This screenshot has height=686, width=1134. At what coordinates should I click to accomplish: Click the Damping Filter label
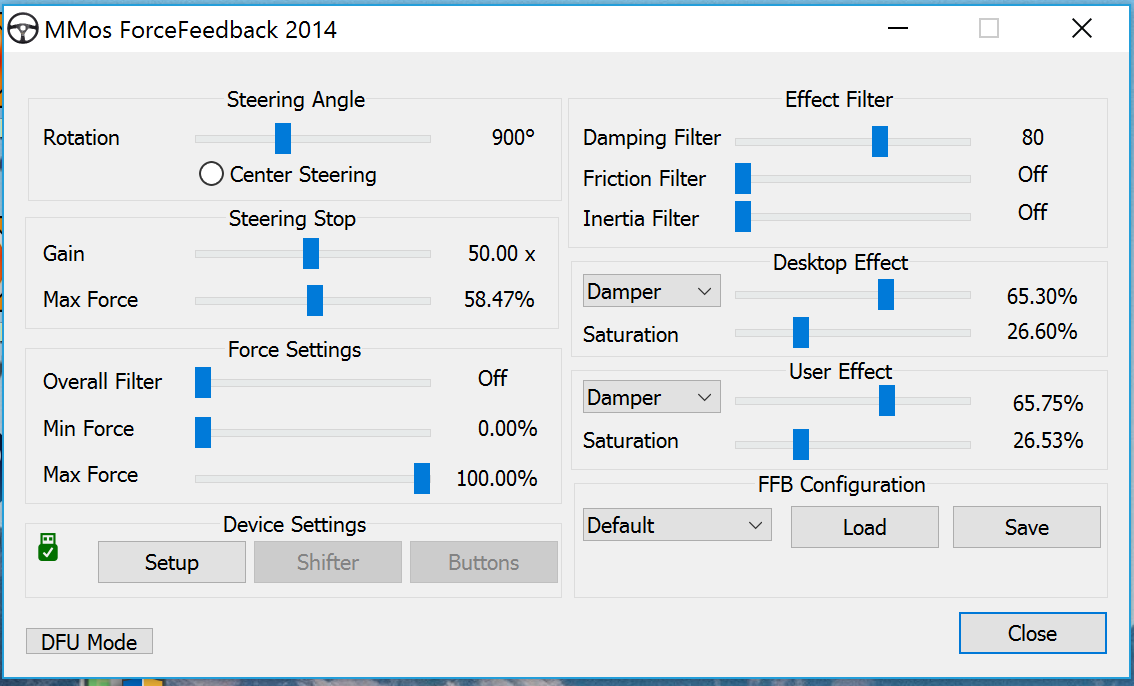[652, 137]
